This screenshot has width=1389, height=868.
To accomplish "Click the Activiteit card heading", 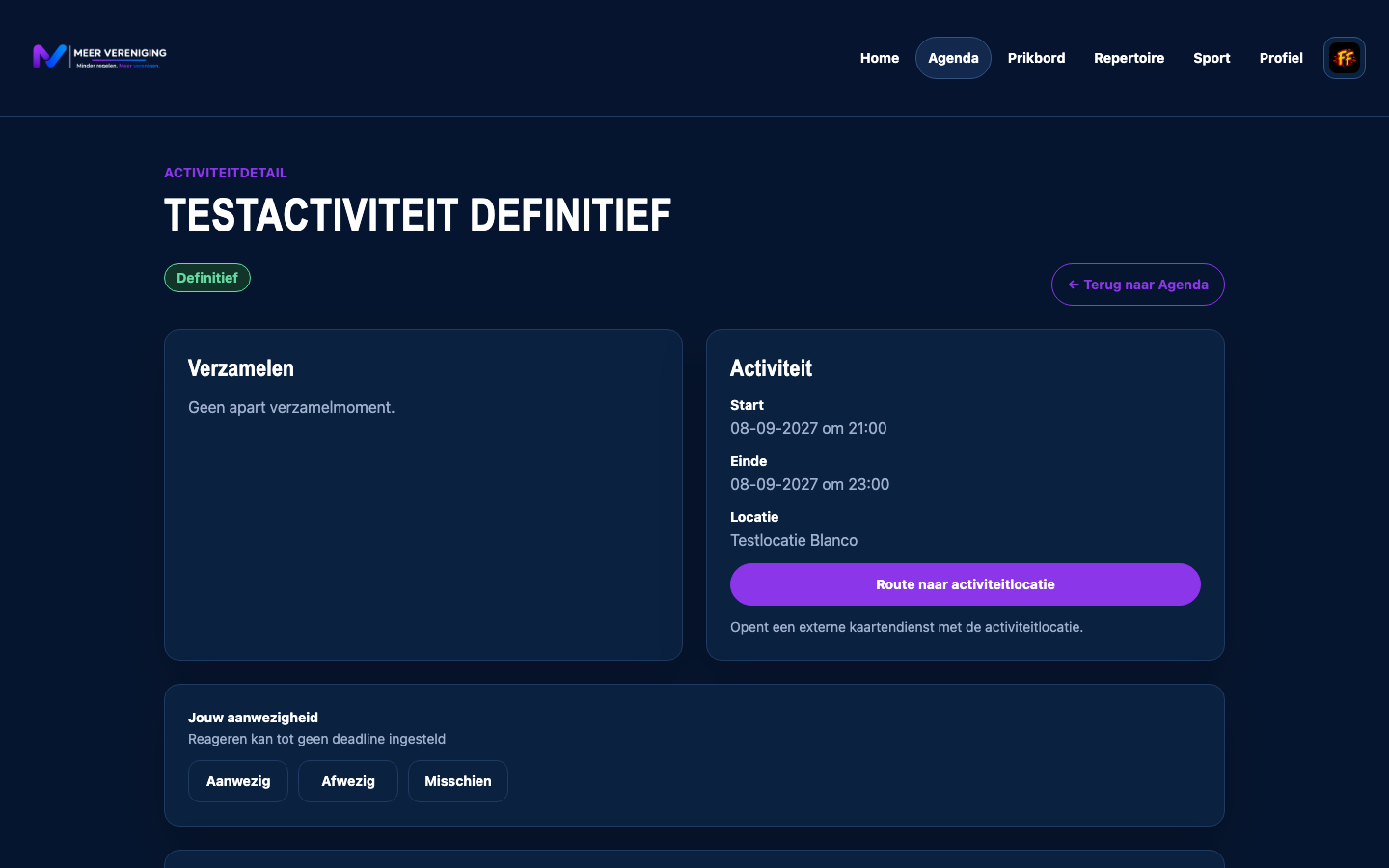I will (x=772, y=368).
